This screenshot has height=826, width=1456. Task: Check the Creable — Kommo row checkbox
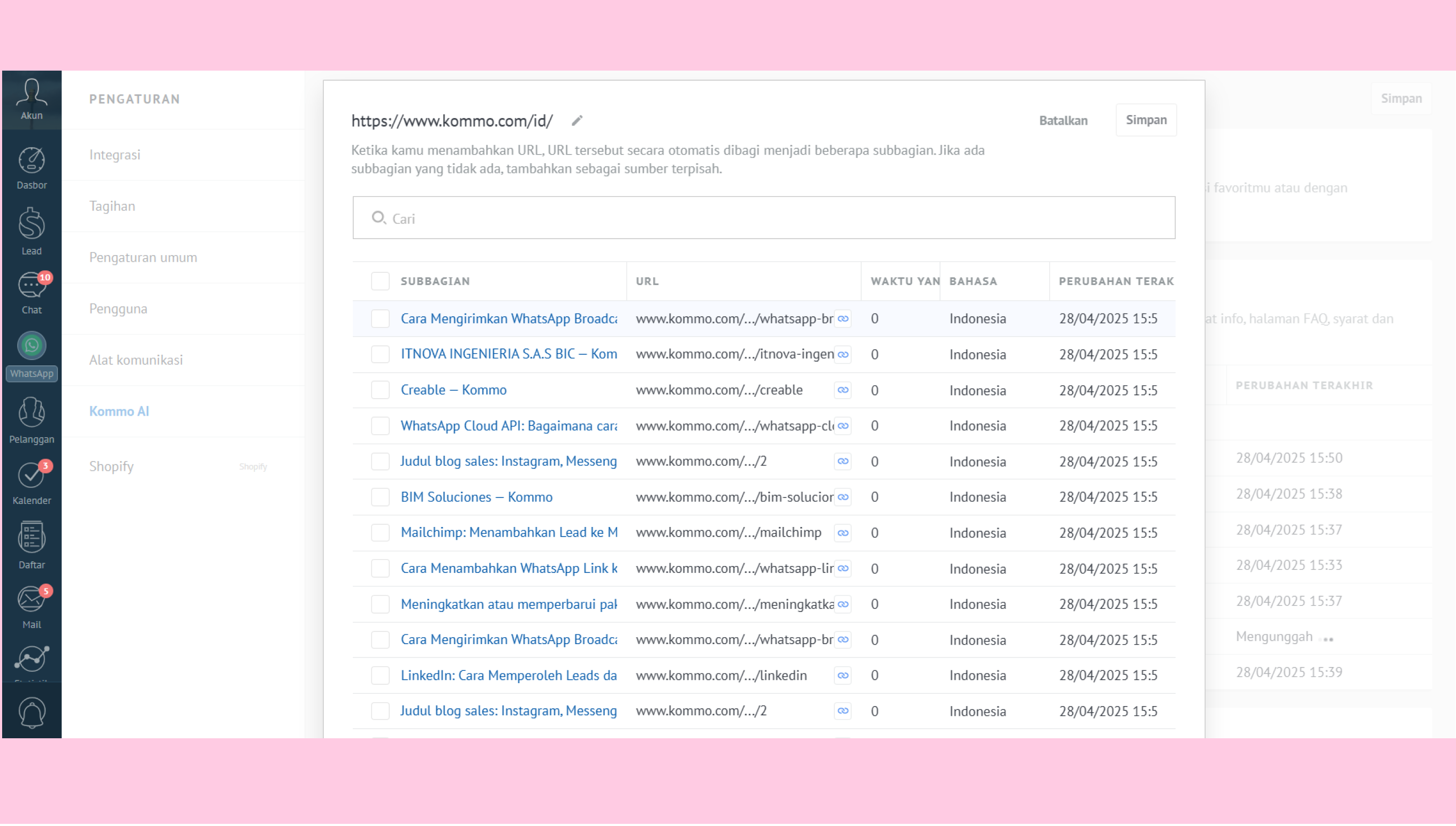(380, 390)
